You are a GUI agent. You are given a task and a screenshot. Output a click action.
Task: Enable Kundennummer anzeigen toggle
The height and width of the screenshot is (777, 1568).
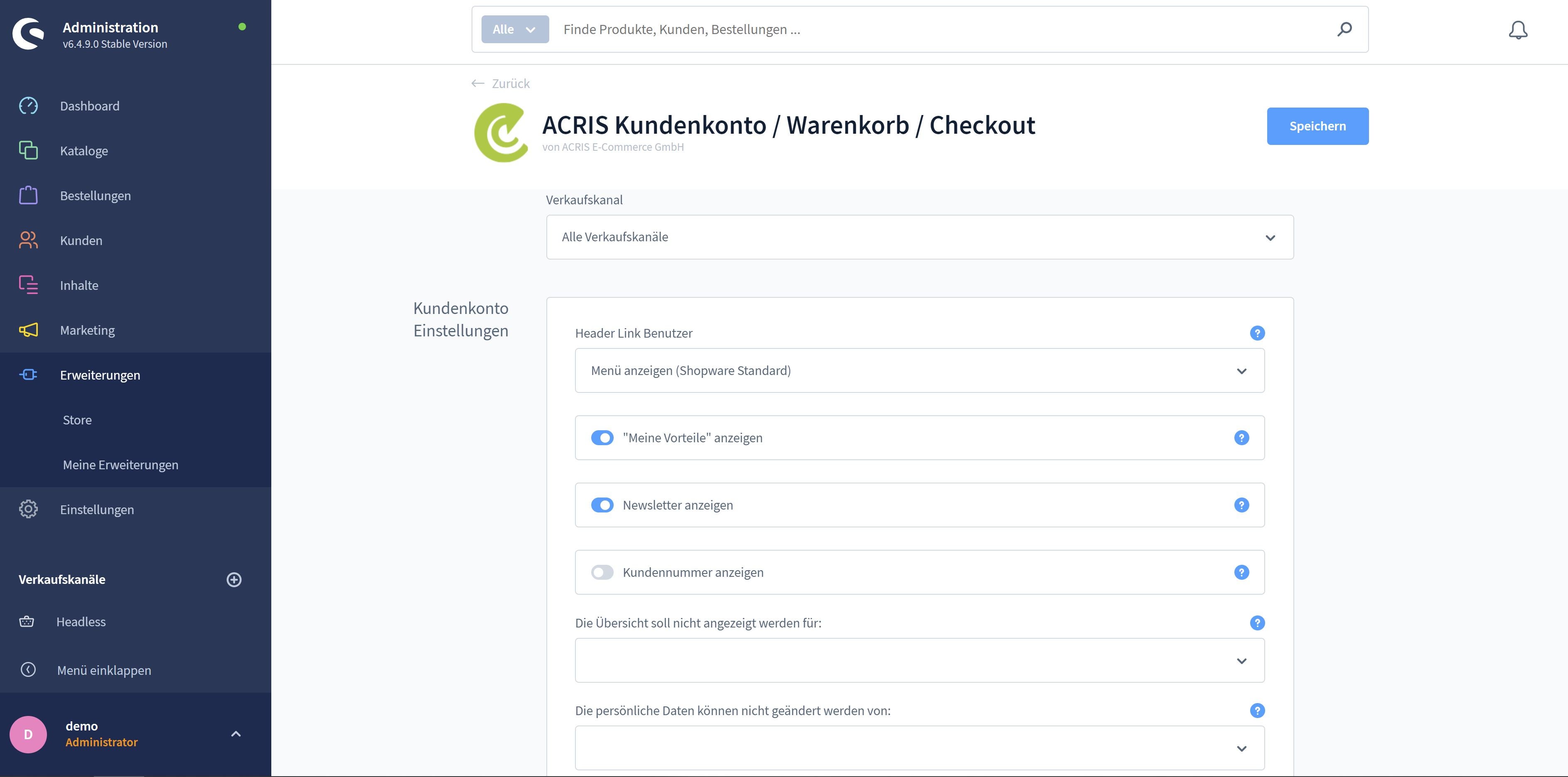click(x=602, y=572)
